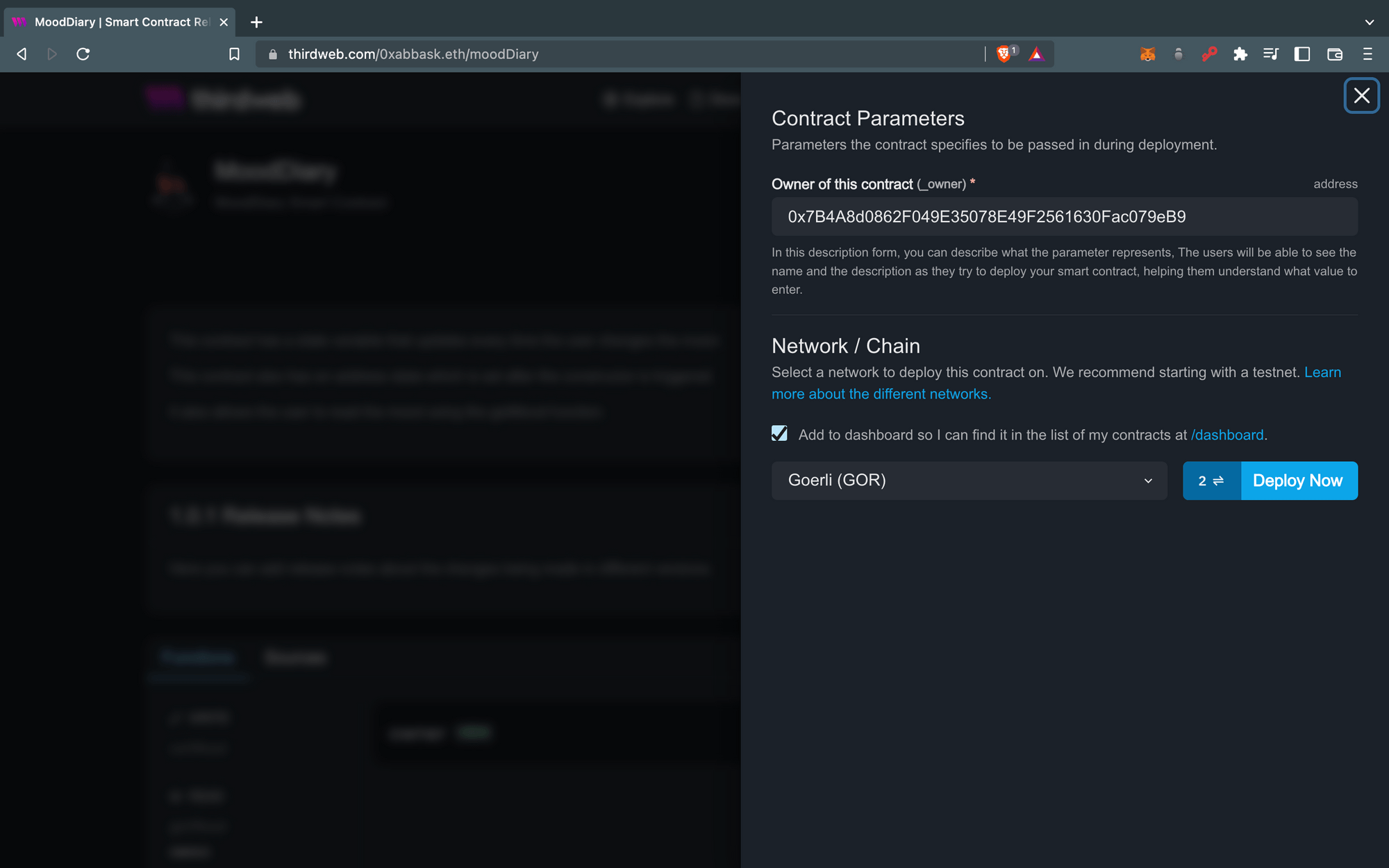
Task: Click the '2' transaction count stepper
Action: (x=1211, y=481)
